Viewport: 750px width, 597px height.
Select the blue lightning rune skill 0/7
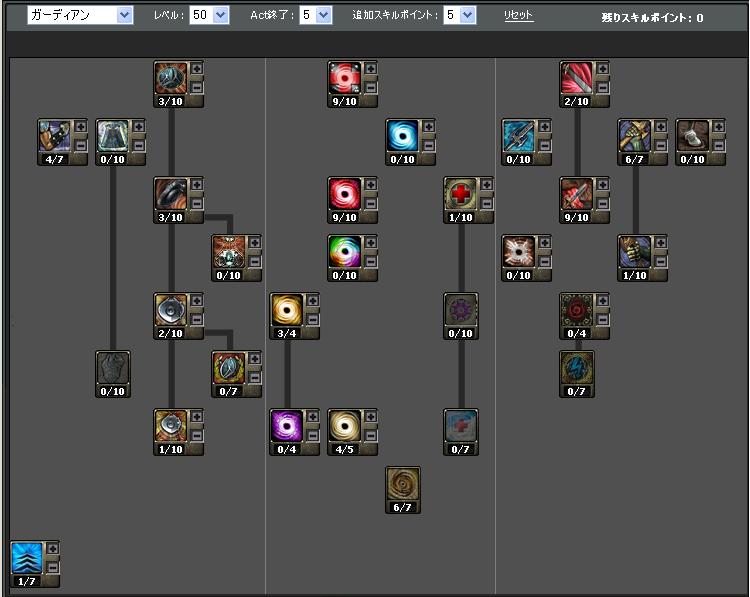pyautogui.click(x=577, y=368)
